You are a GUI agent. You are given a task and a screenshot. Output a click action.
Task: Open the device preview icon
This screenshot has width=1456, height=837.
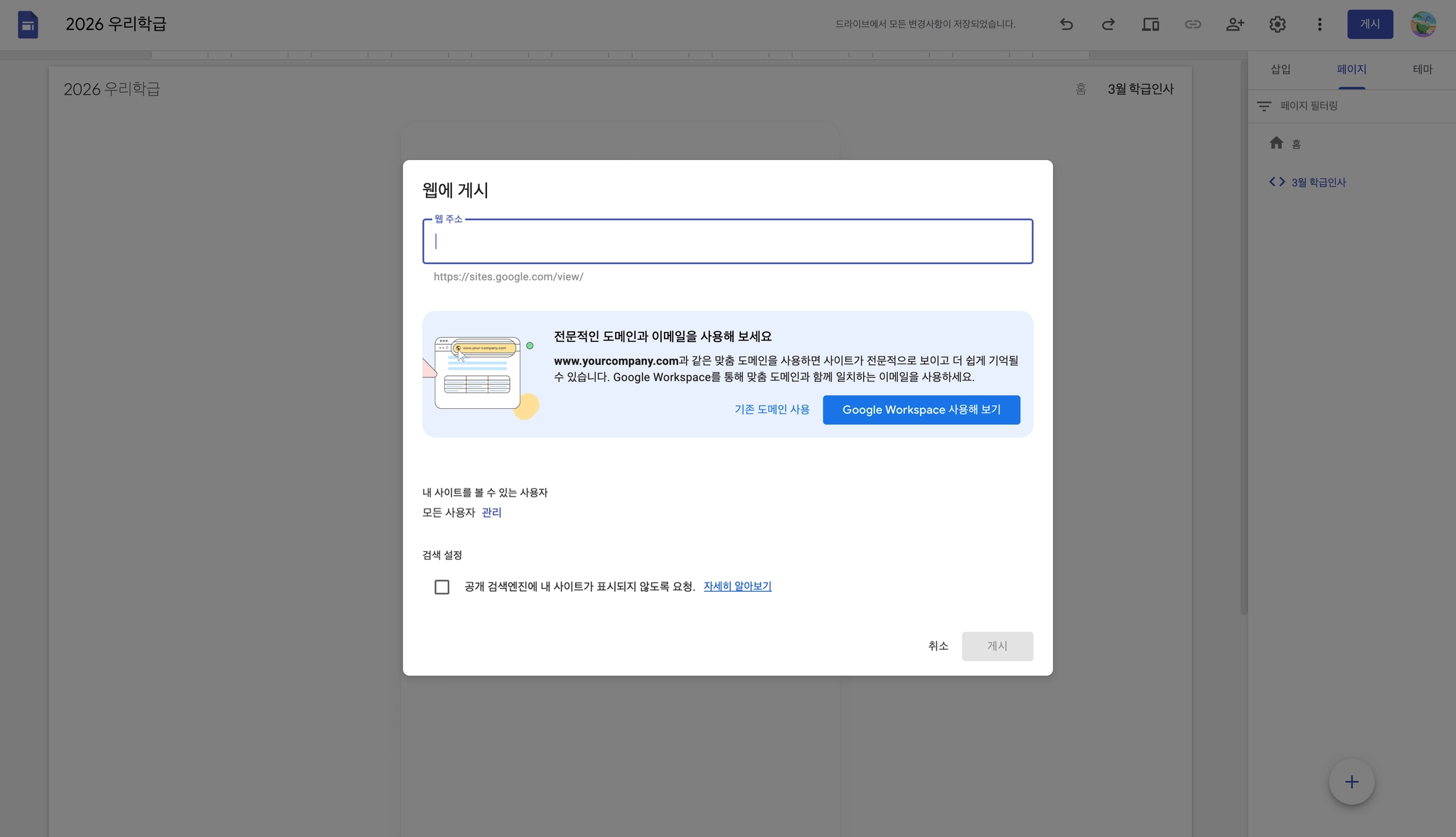coord(1150,25)
